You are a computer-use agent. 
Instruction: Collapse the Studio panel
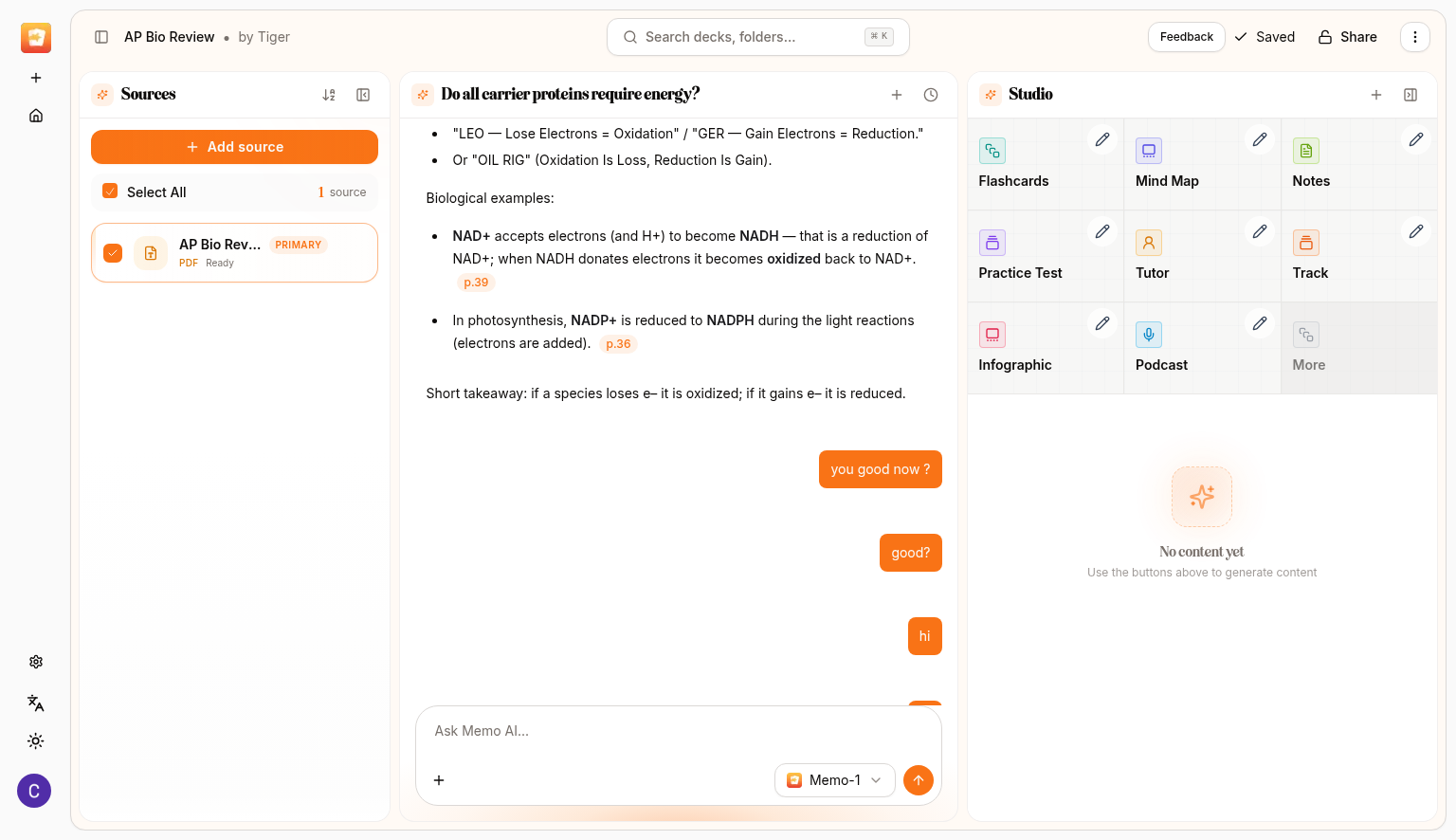pyautogui.click(x=1410, y=95)
